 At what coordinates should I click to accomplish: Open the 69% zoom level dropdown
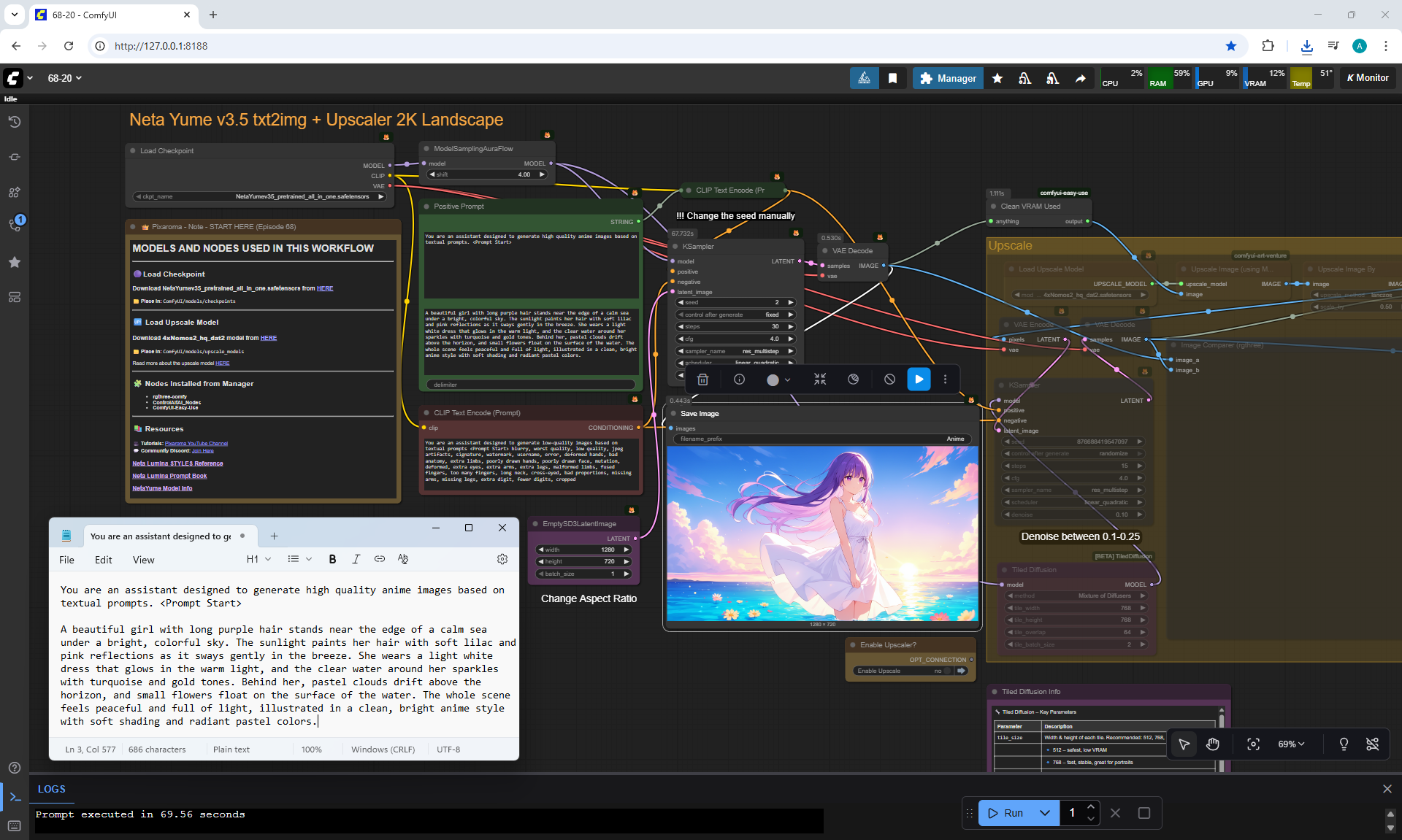[x=1290, y=744]
